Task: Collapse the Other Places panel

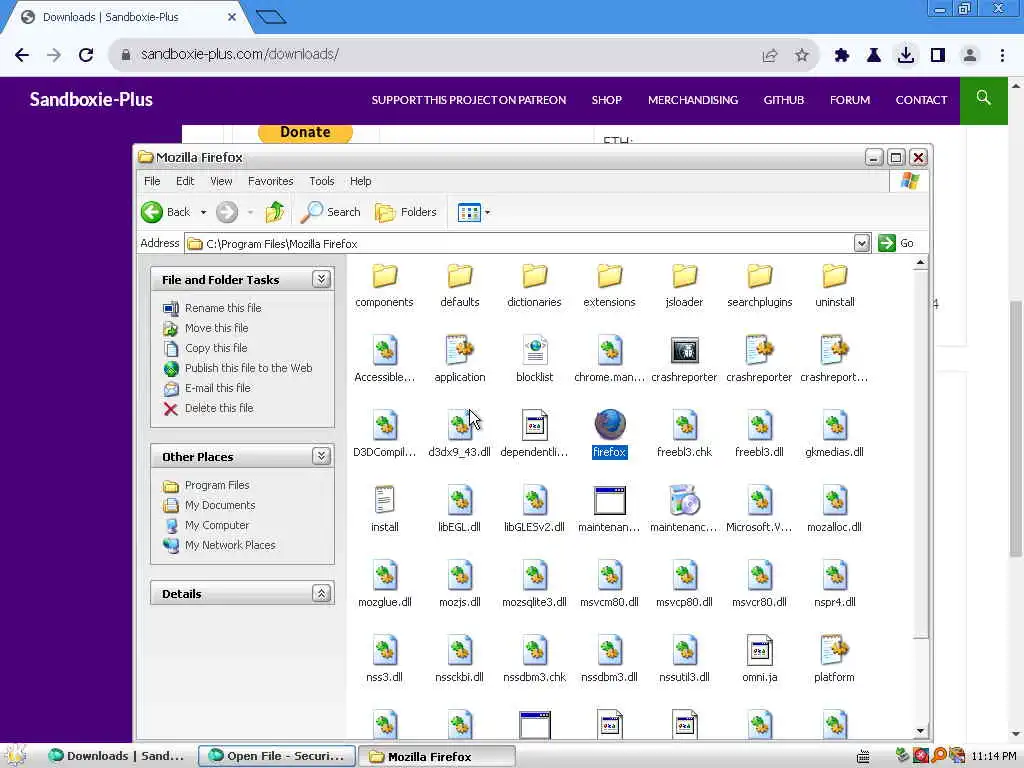Action: coord(321,456)
